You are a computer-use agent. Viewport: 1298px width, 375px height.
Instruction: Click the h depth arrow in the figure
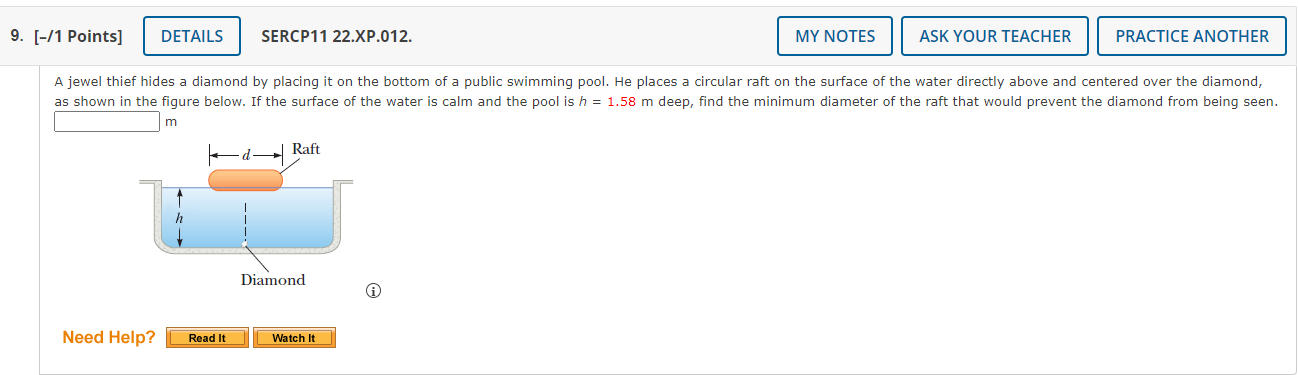point(179,218)
